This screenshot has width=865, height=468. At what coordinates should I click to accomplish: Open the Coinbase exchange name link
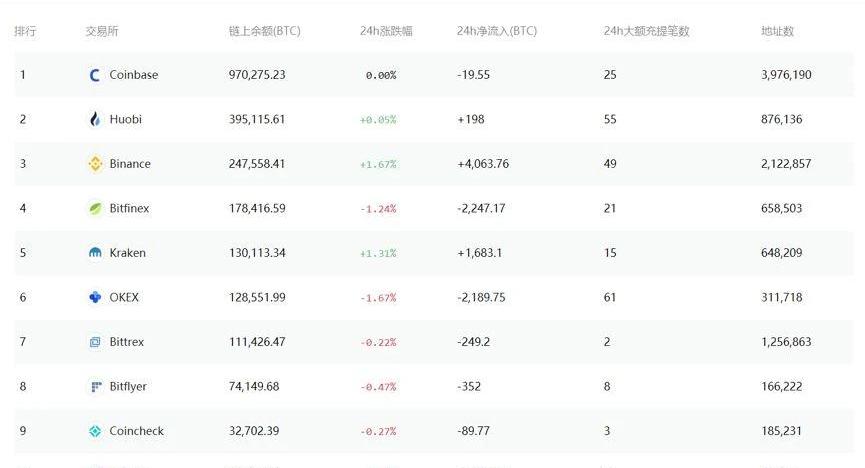coord(134,75)
